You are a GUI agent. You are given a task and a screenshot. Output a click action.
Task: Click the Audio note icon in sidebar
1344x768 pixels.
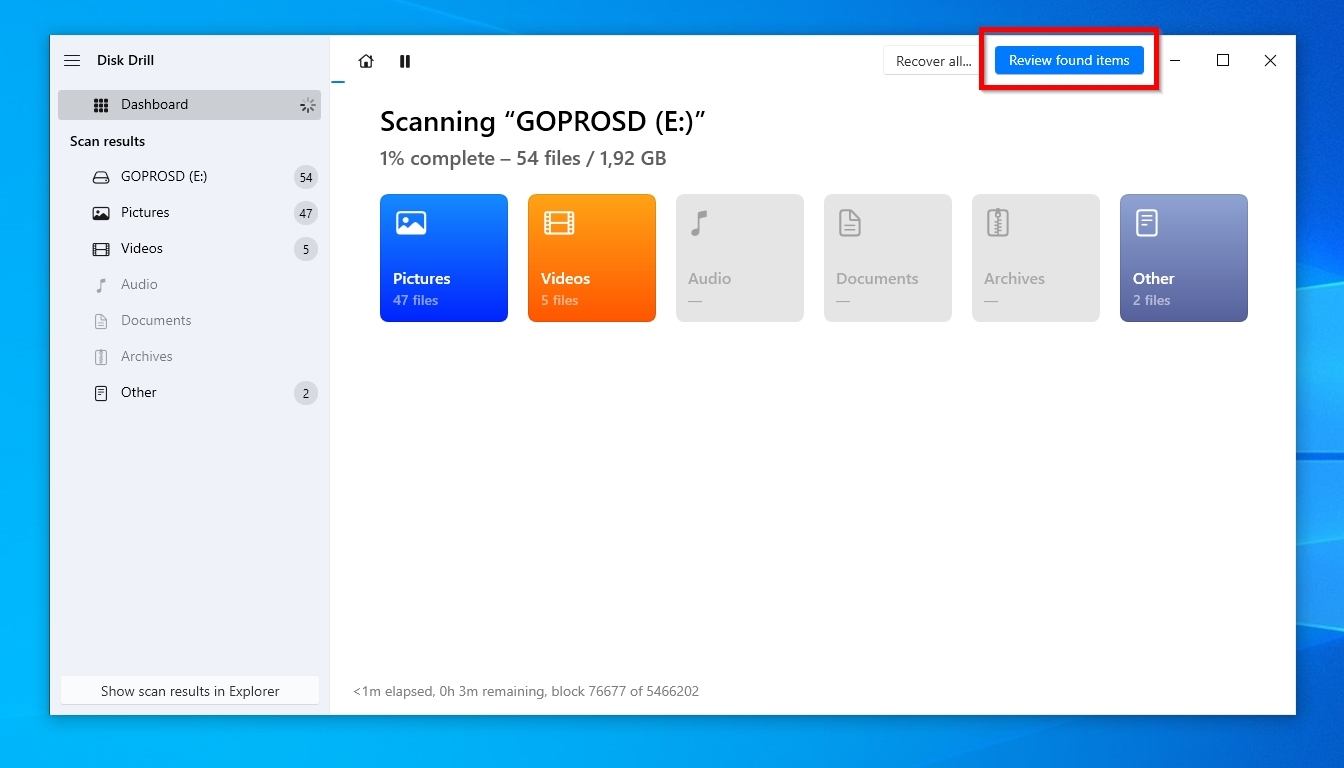[x=101, y=285]
